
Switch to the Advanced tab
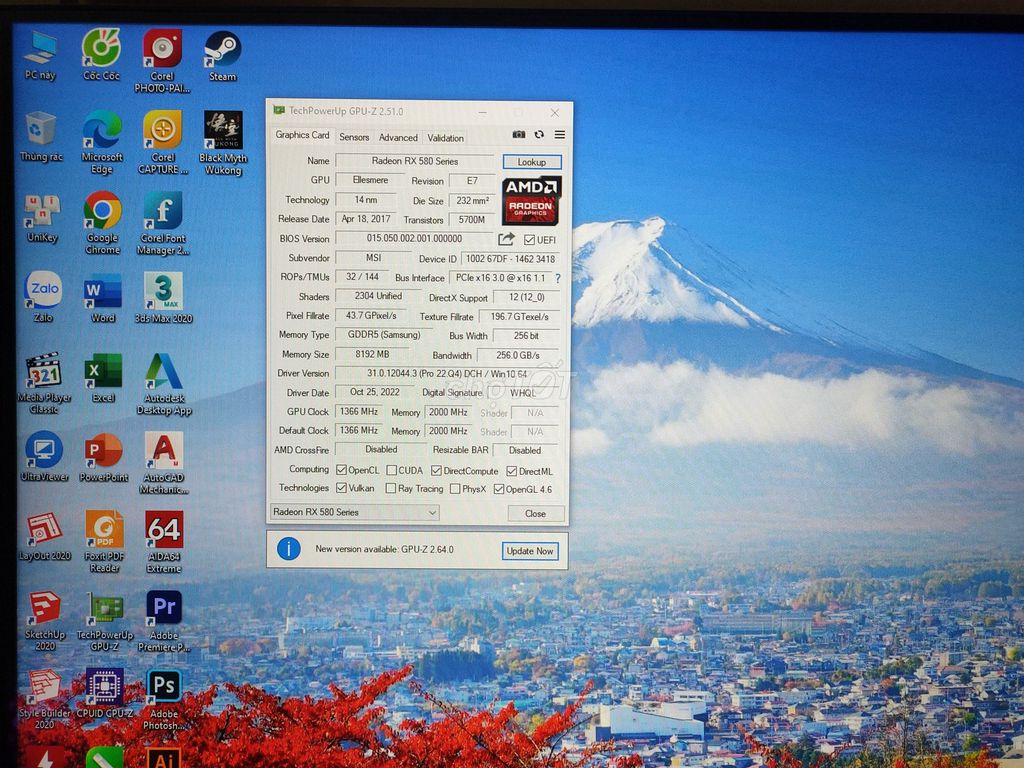[398, 138]
